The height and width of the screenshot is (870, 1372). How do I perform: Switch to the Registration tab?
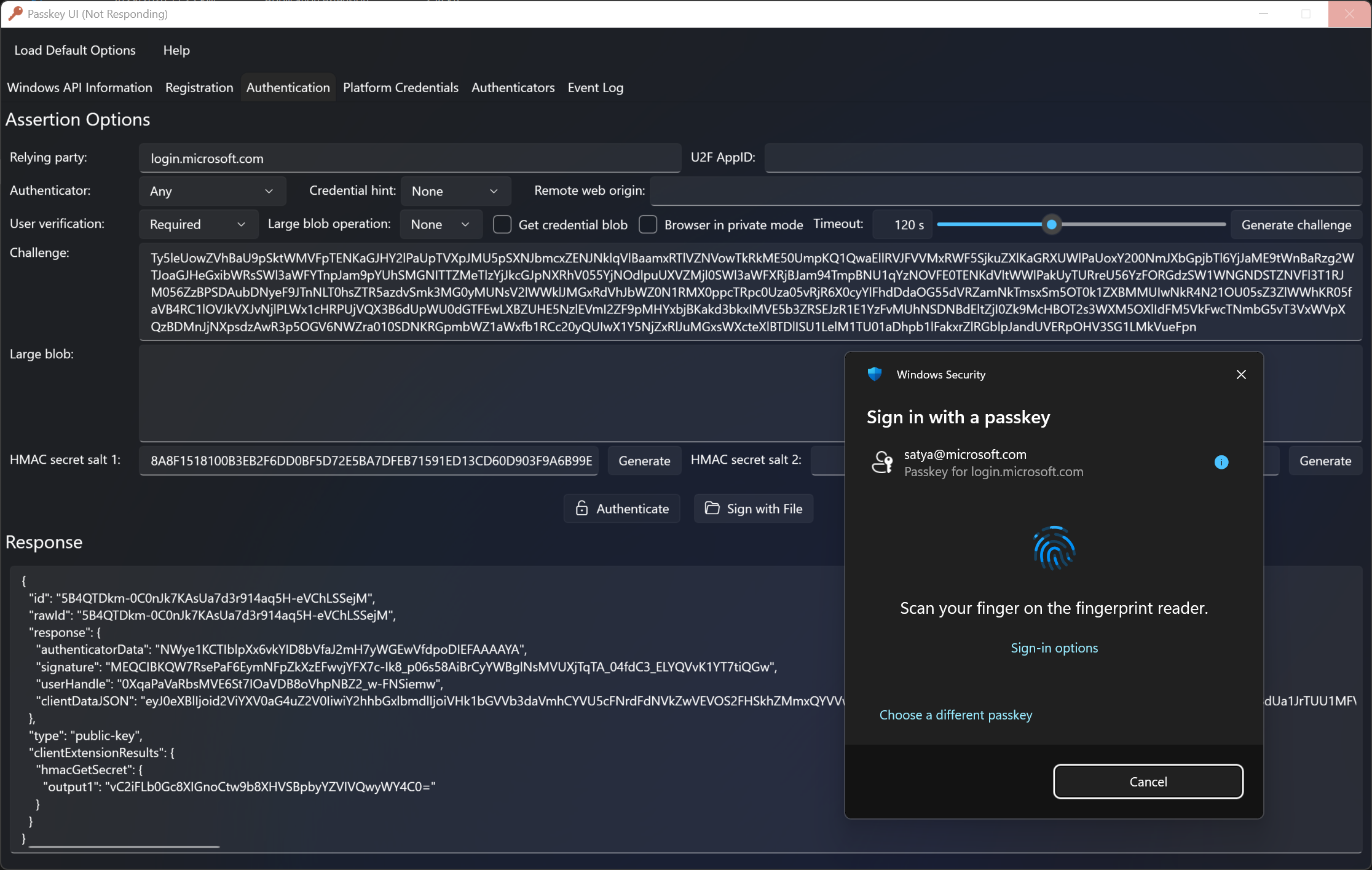pos(199,88)
